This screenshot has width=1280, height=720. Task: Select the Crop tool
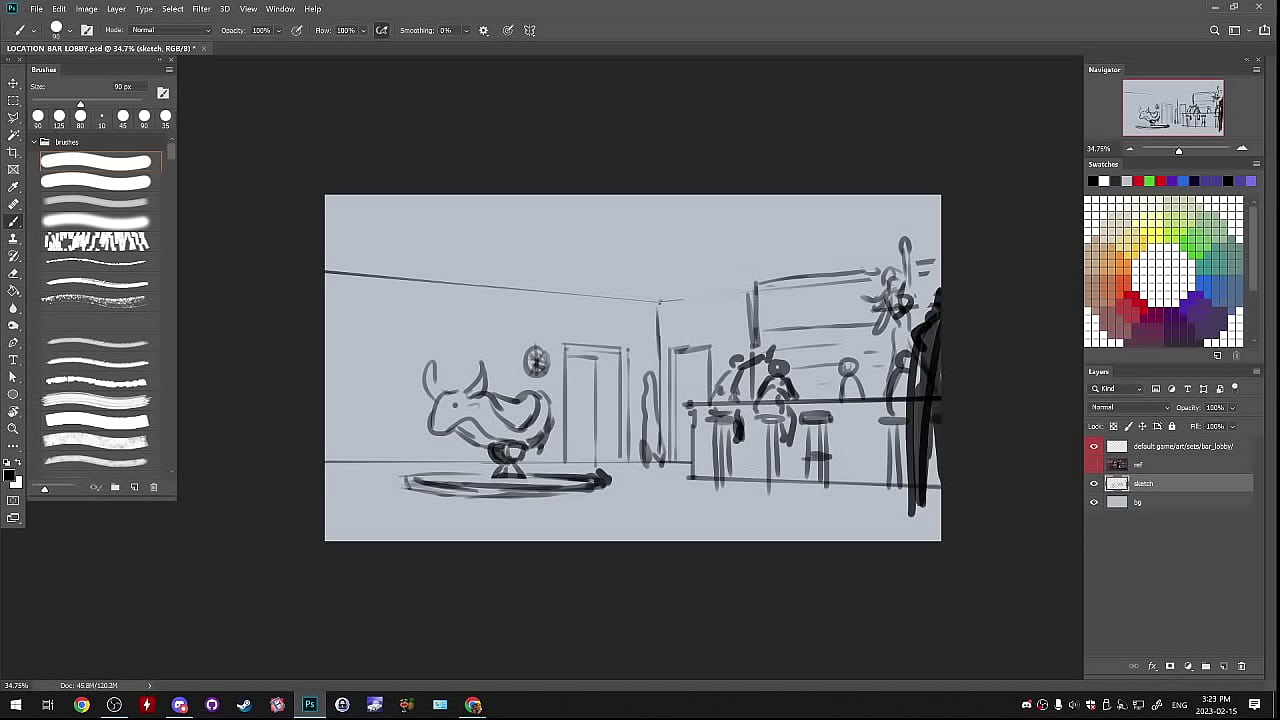[x=13, y=152]
